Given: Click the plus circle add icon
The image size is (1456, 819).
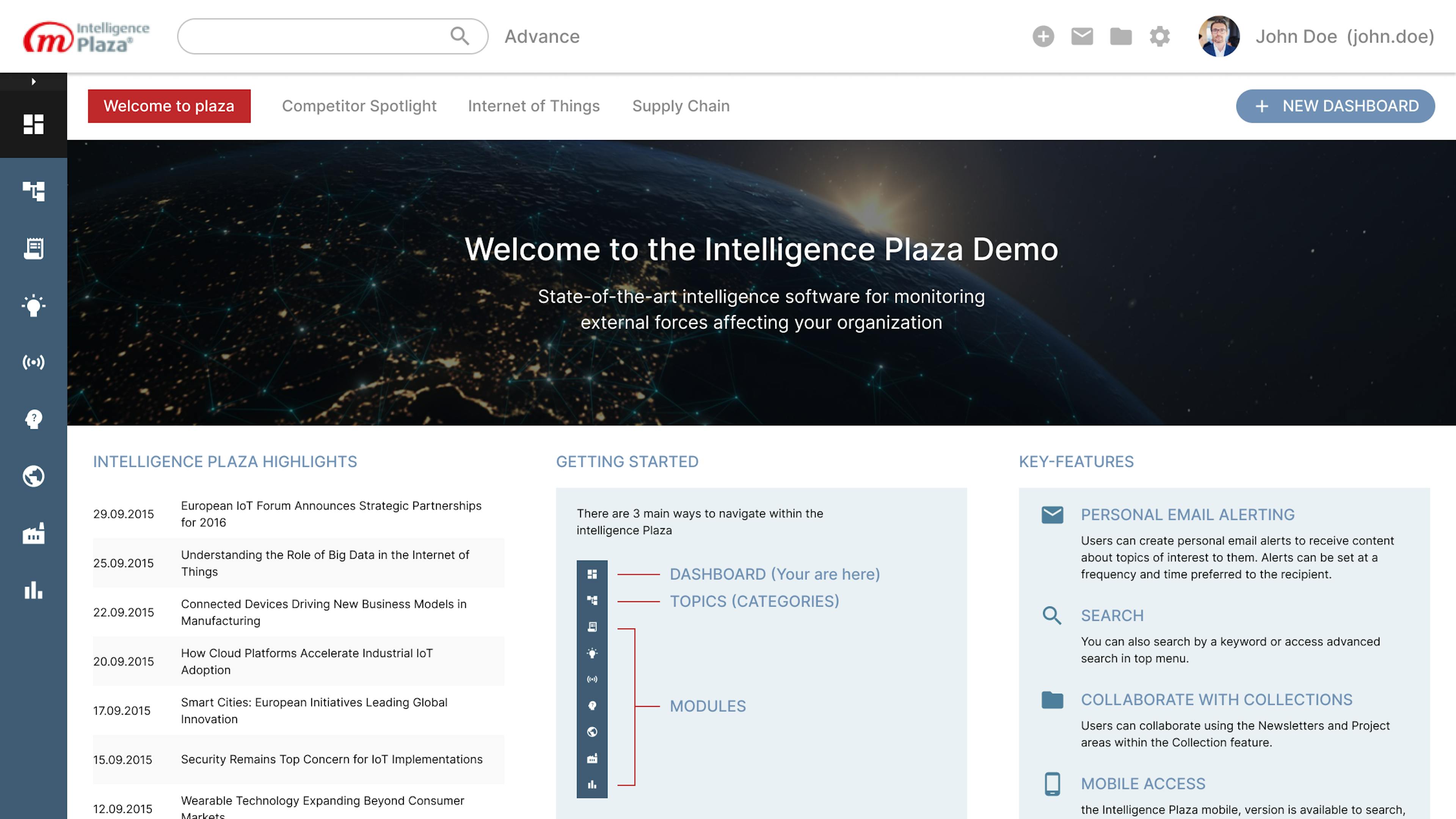Looking at the screenshot, I should pos(1043,36).
